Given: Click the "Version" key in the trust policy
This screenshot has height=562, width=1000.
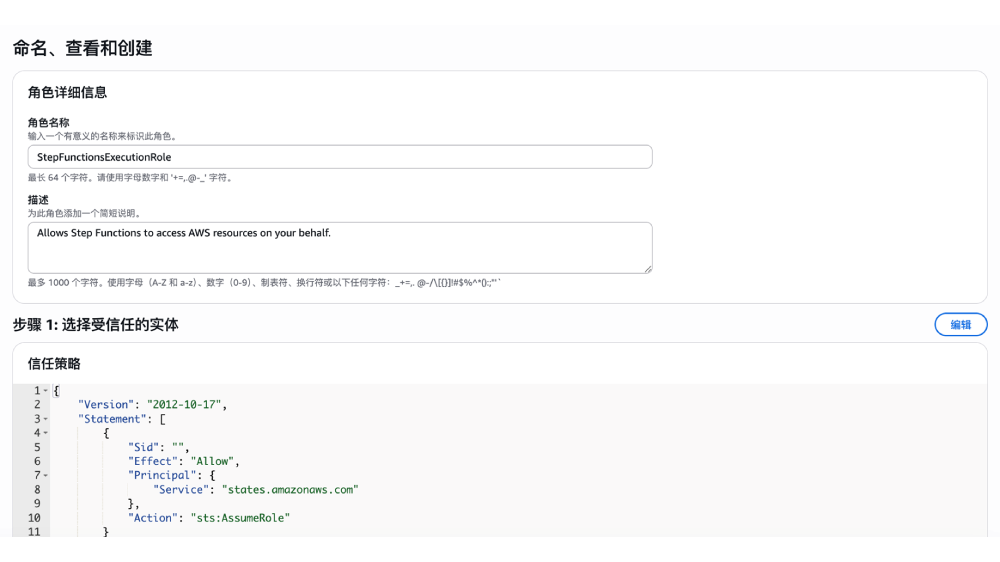Looking at the screenshot, I should (104, 405).
